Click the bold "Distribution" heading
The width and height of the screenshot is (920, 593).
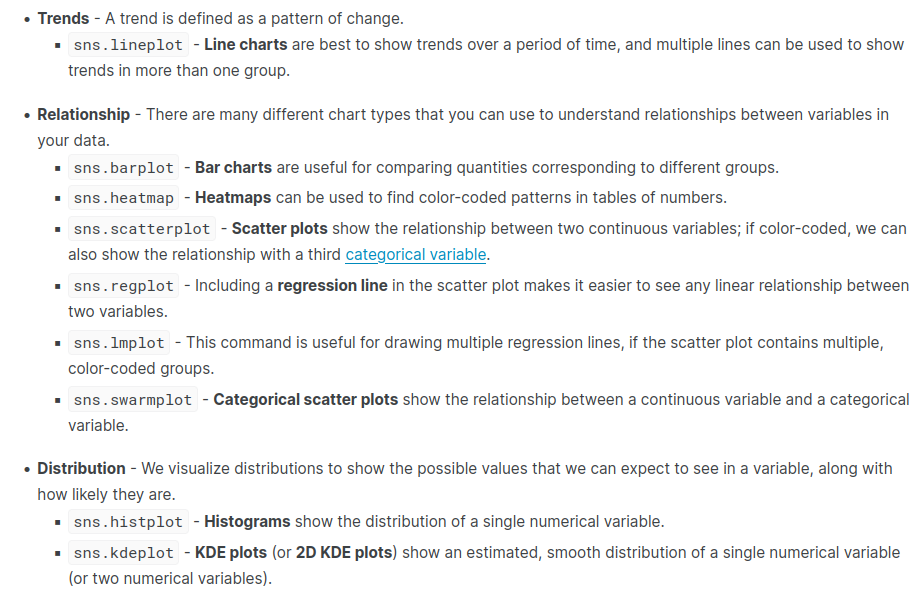(x=81, y=468)
